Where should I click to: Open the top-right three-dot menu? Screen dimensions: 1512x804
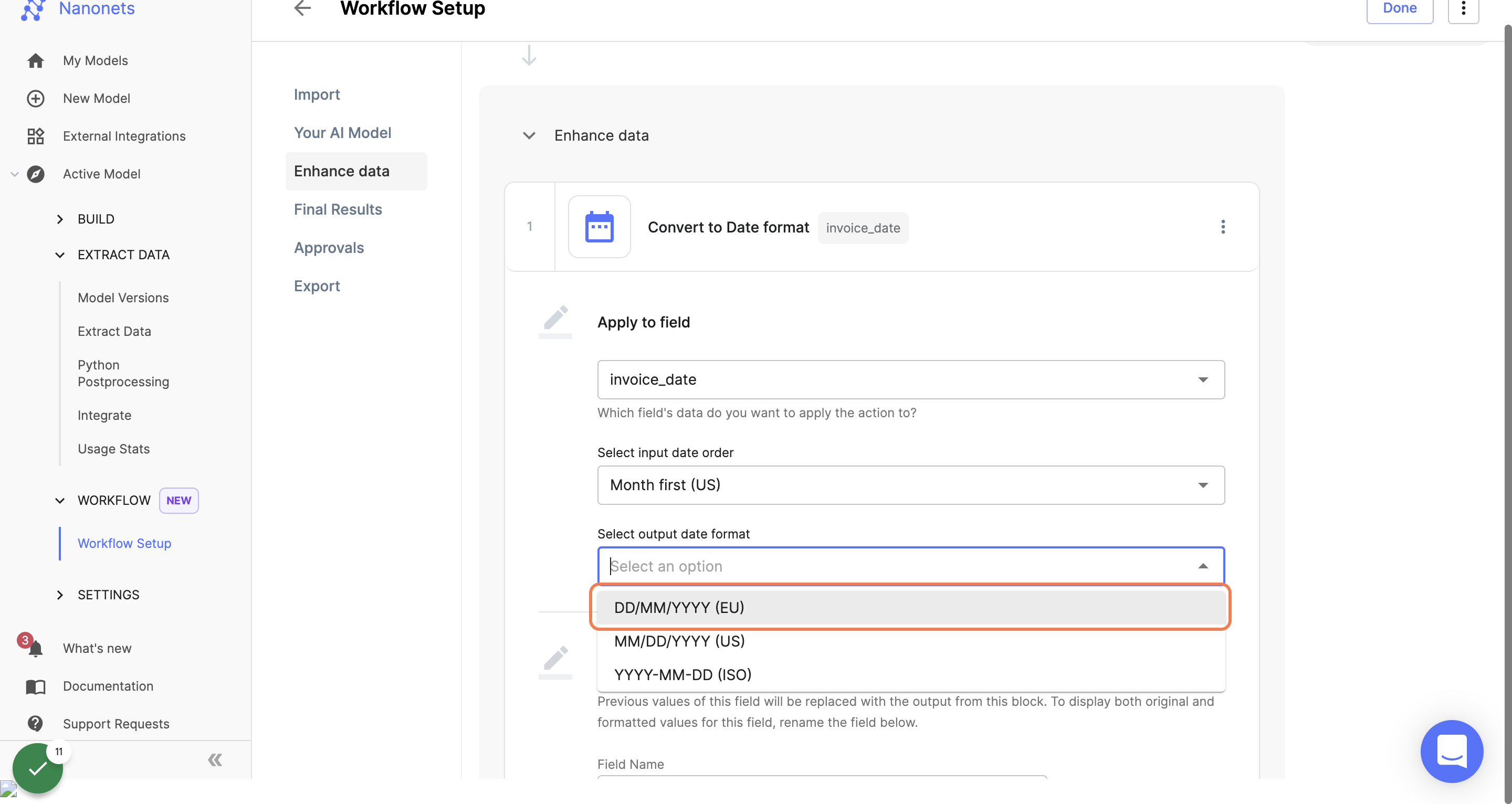pyautogui.click(x=1463, y=9)
